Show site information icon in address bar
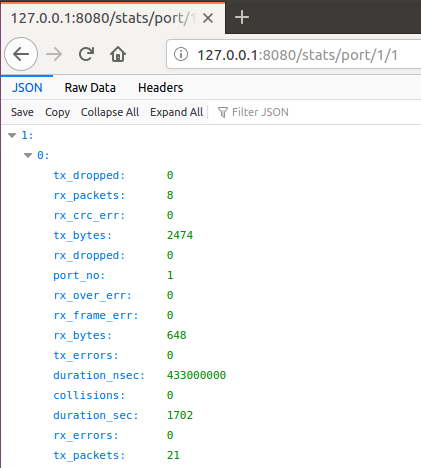421x468 pixels. 181,54
